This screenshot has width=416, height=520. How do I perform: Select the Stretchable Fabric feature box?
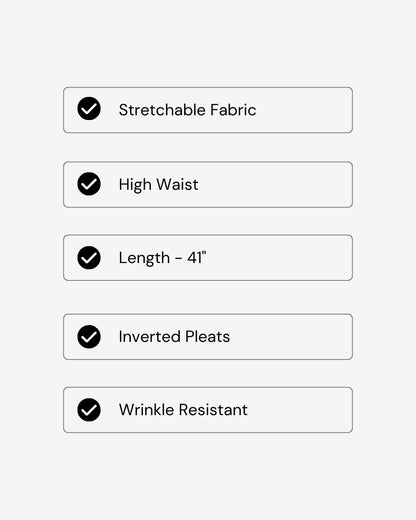tap(208, 110)
